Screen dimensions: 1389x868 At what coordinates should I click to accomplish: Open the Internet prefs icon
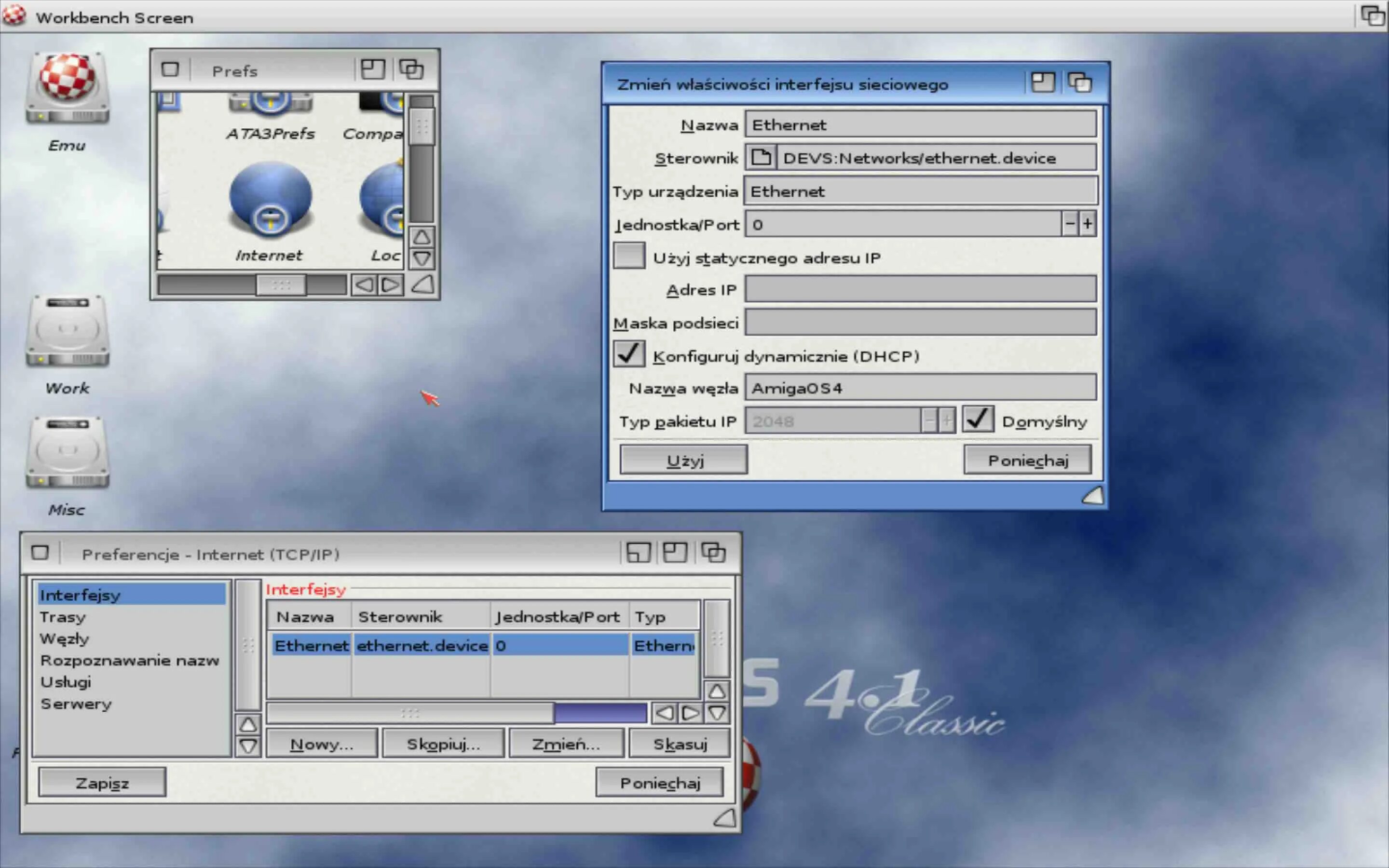(270, 200)
